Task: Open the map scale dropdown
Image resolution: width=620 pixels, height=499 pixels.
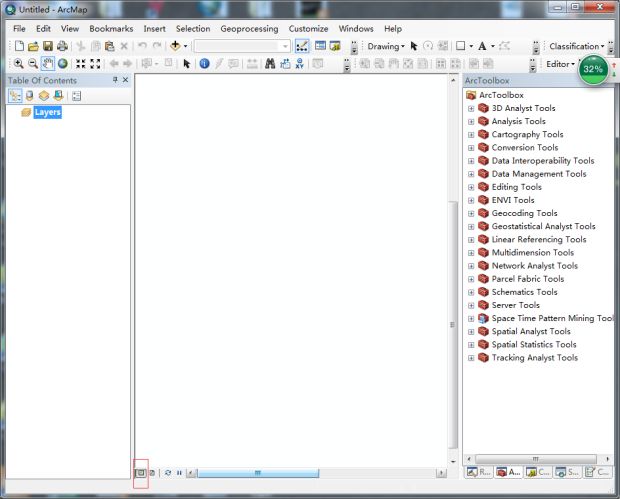Action: coord(285,46)
